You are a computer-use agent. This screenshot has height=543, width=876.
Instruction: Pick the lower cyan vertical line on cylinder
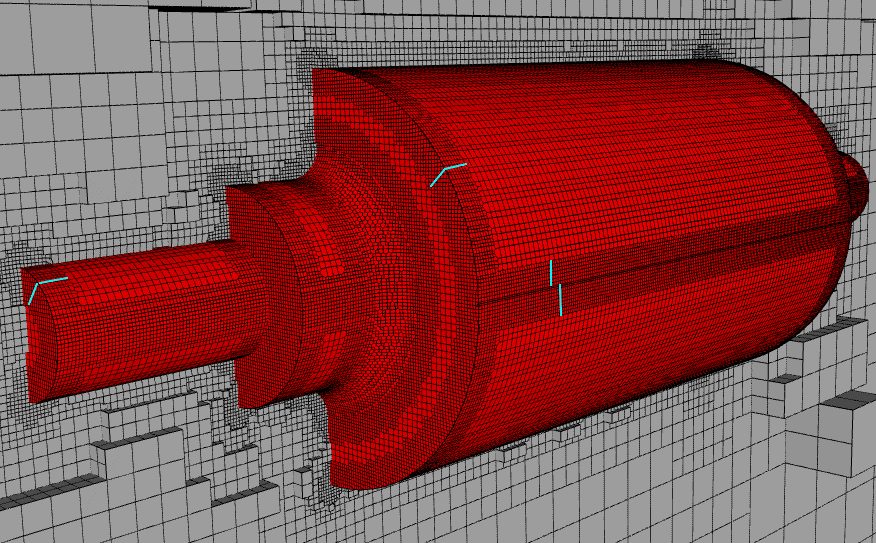561,300
